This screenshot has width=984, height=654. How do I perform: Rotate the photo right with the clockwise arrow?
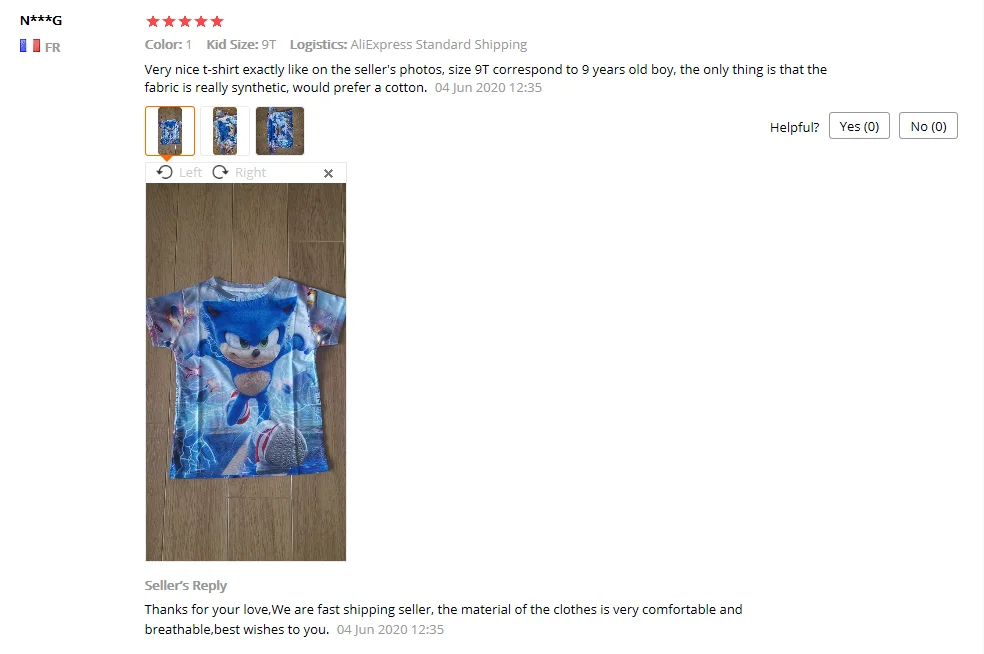[x=220, y=172]
